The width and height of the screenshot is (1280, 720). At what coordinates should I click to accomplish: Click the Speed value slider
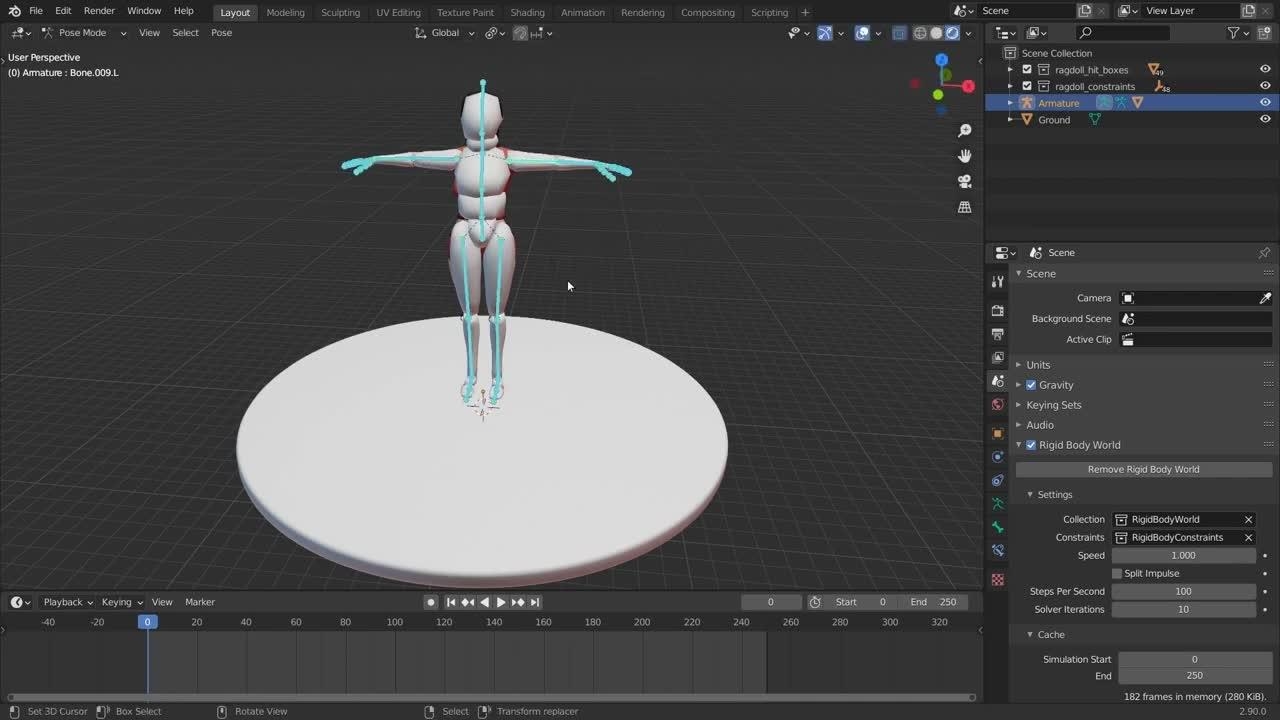[1183, 556]
